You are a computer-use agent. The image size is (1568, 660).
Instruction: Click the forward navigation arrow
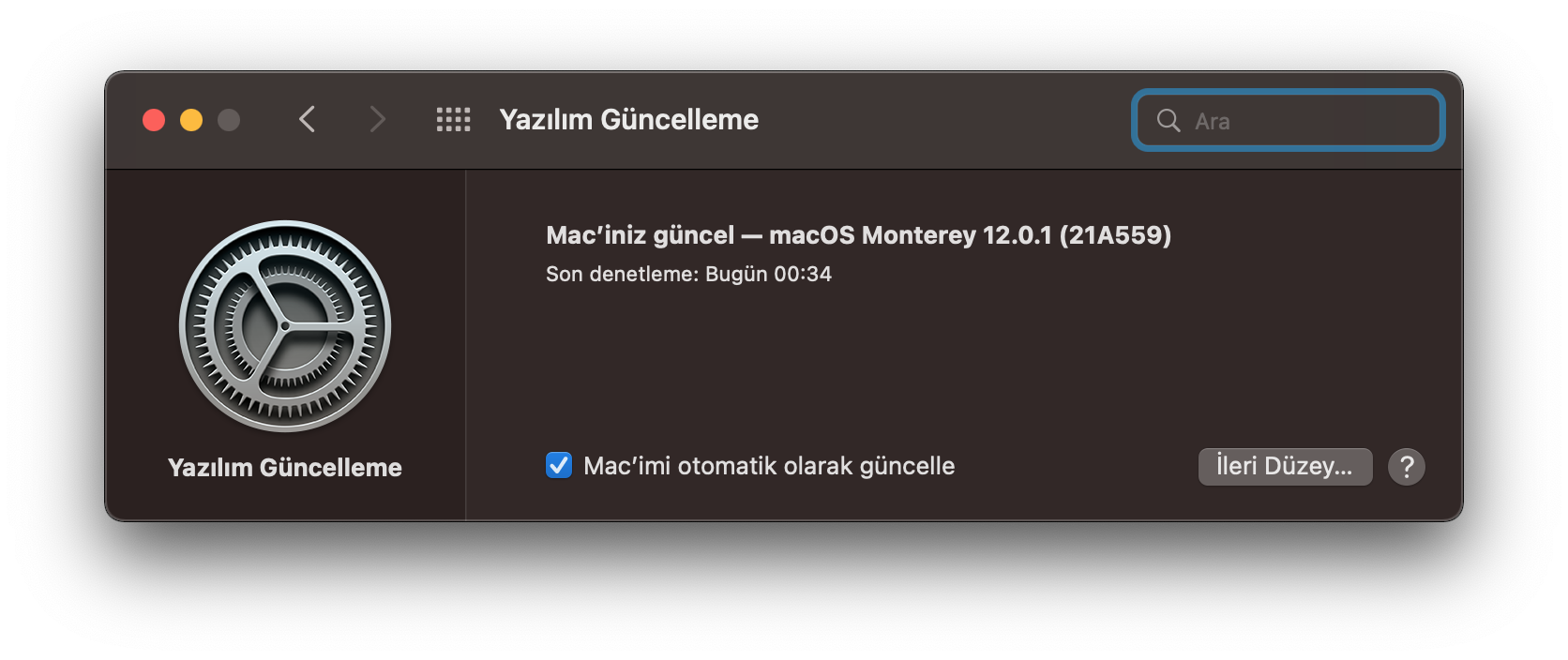pos(377,120)
